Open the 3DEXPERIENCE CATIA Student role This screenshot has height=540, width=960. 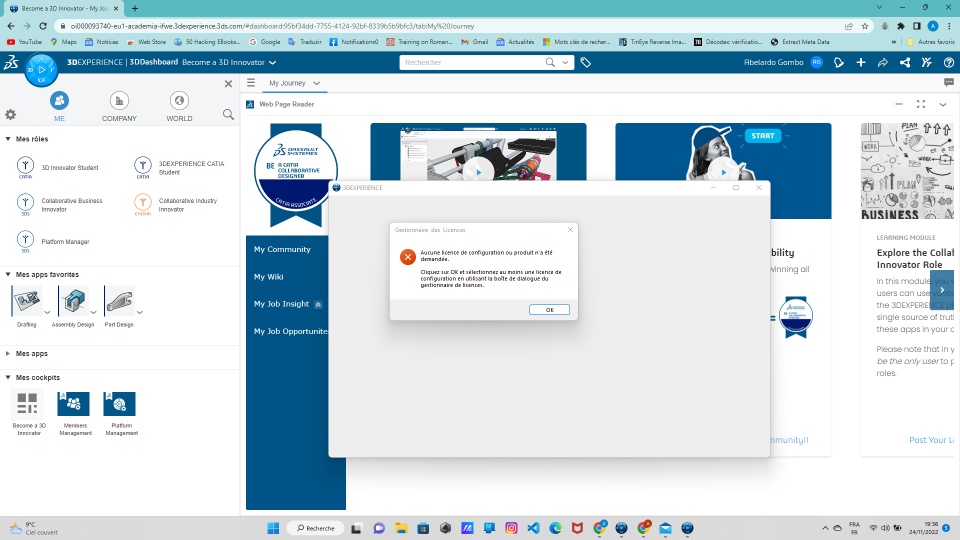180,167
